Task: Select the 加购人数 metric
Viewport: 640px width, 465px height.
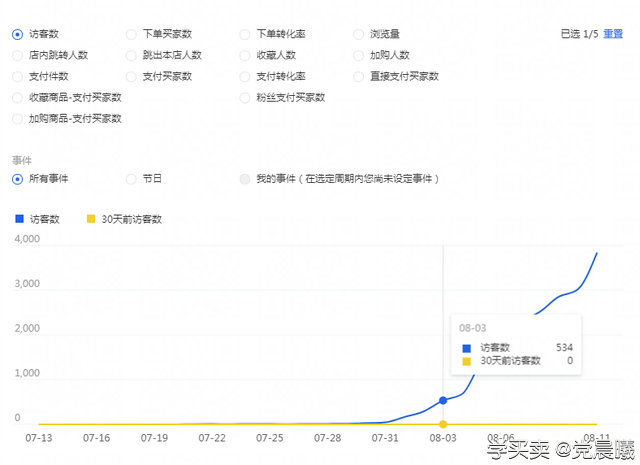Action: pos(358,56)
